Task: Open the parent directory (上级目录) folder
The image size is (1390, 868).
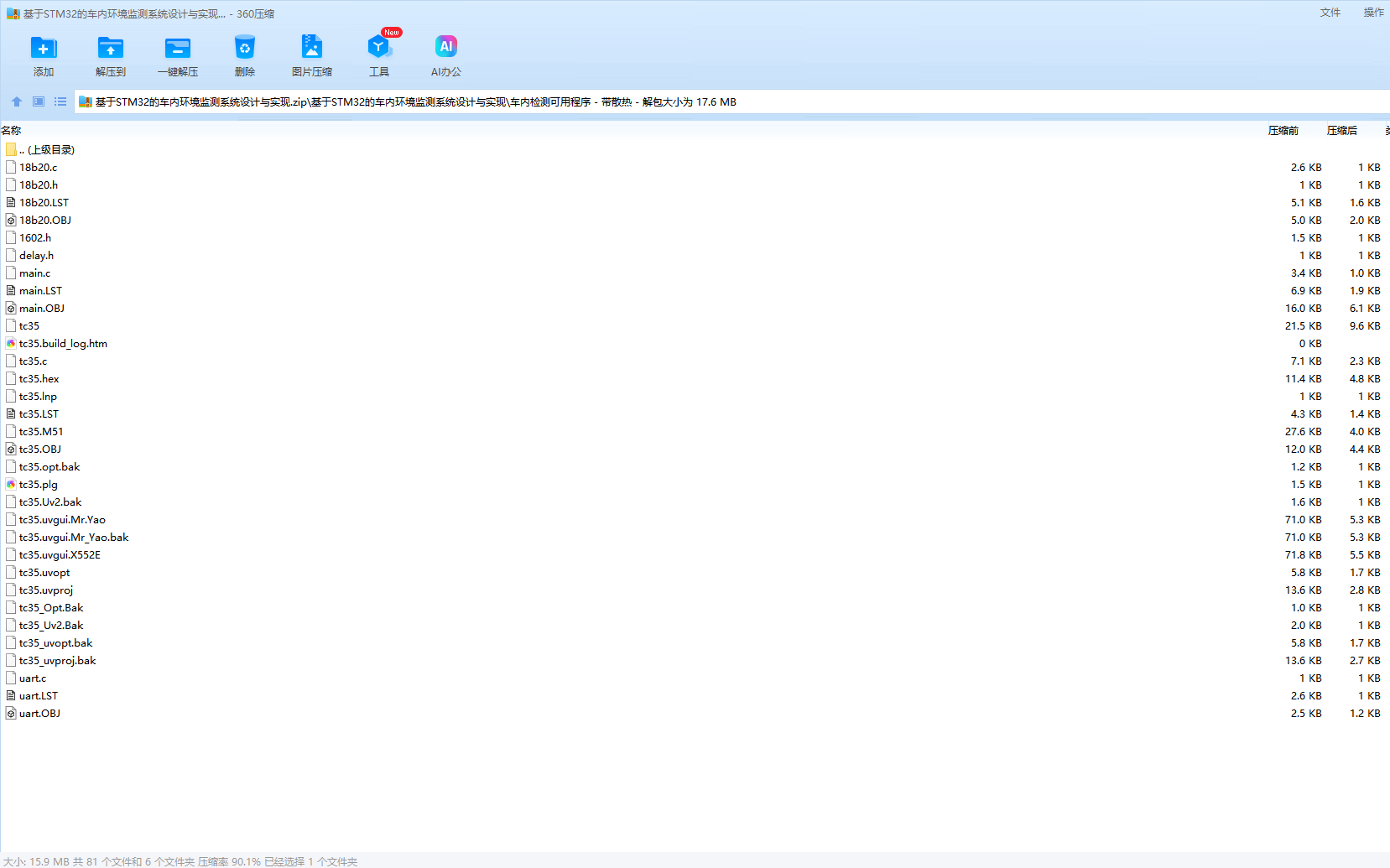Action: (46, 150)
